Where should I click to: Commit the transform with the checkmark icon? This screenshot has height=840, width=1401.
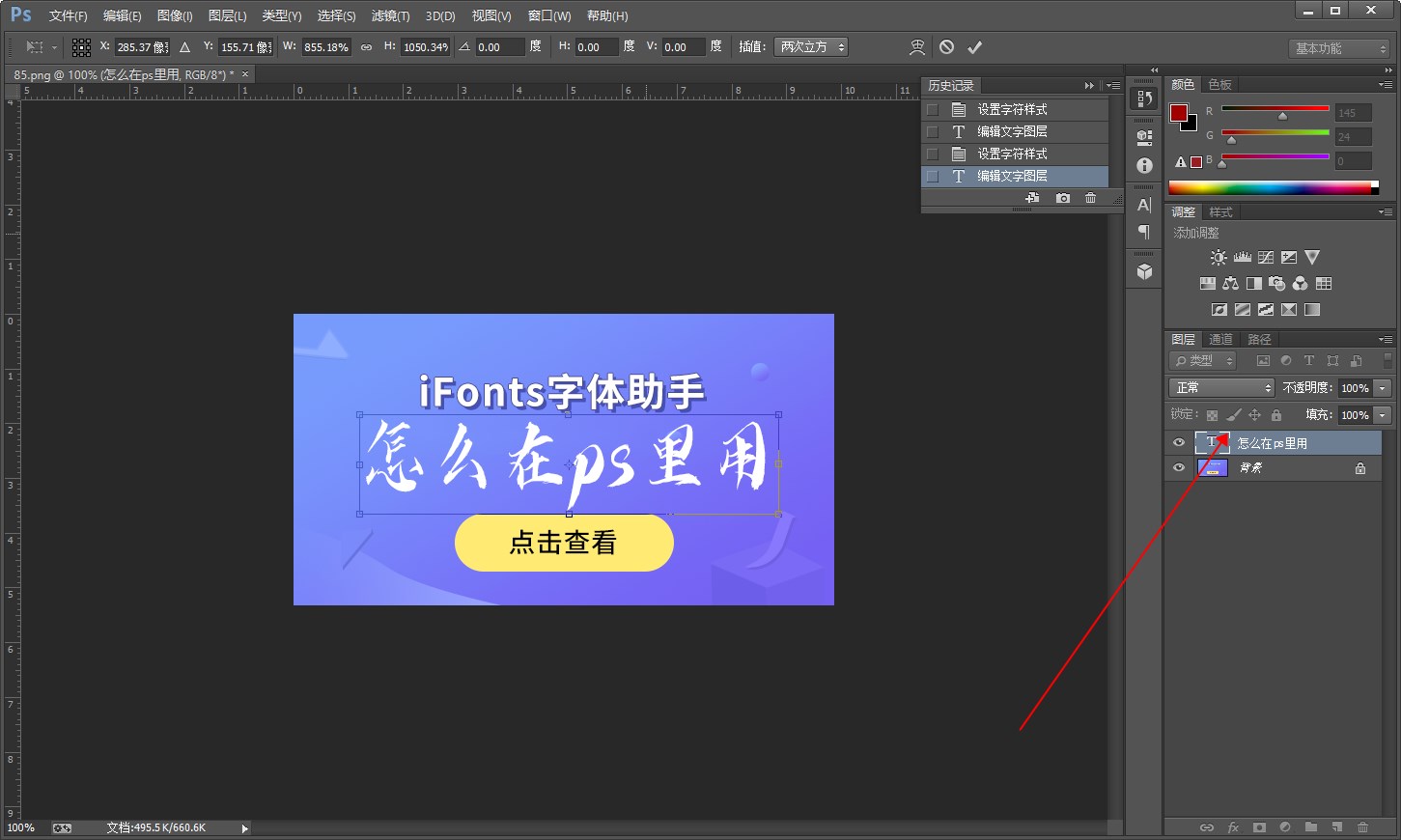coord(975,47)
